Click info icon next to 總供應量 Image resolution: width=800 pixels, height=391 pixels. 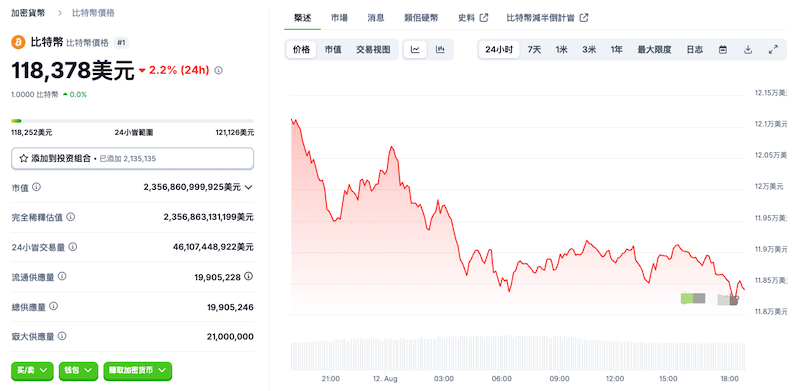(54, 307)
